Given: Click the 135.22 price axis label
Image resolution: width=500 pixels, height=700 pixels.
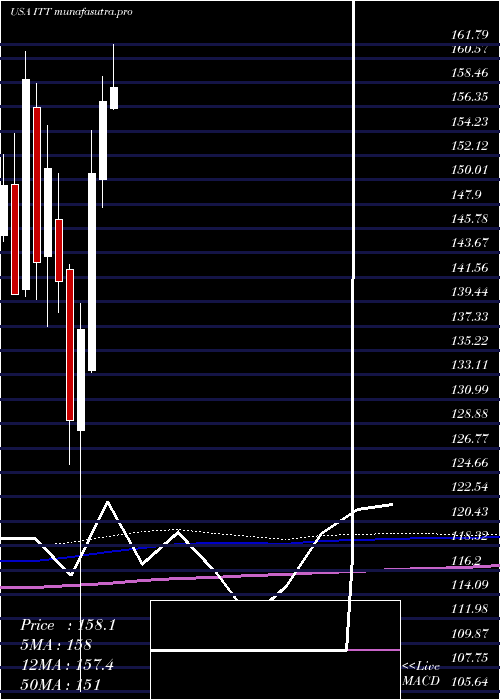Looking at the screenshot, I should tap(468, 341).
